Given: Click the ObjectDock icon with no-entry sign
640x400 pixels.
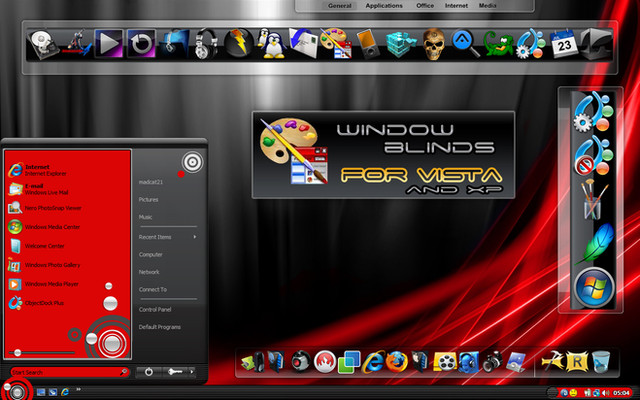Looking at the screenshot, I should (593, 156).
